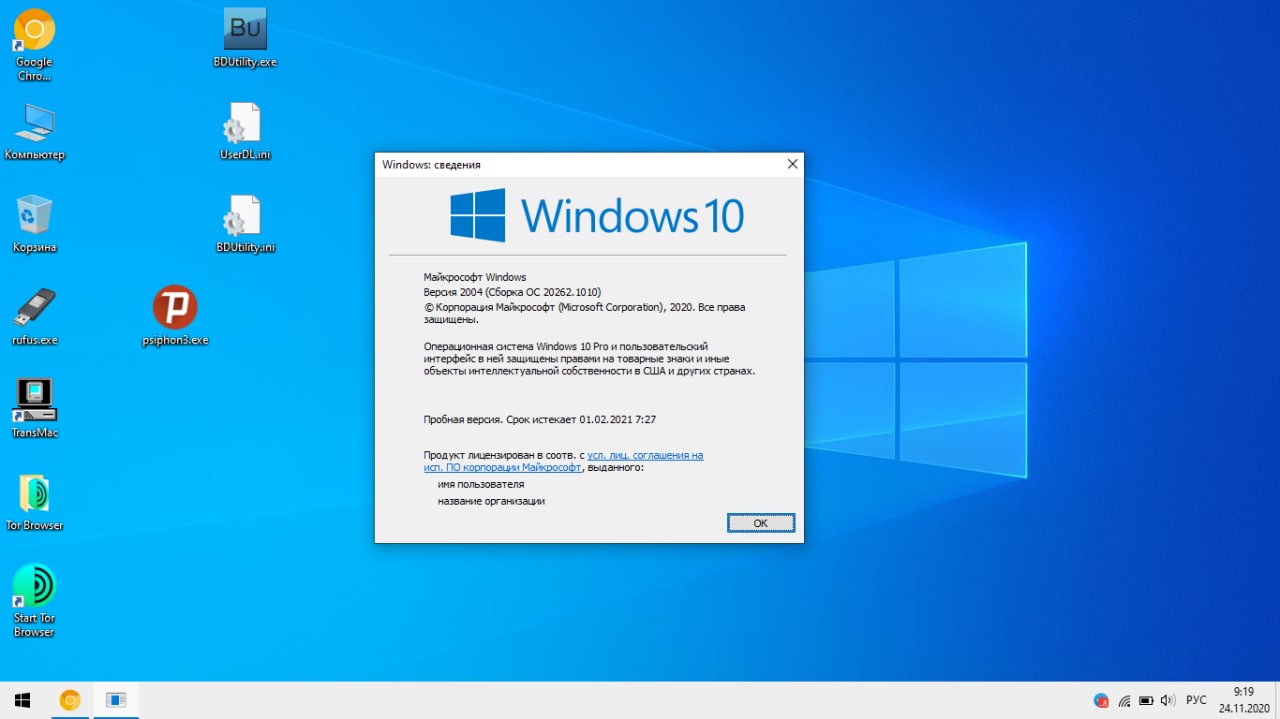Check the battery status tray icon

[x=1146, y=700]
